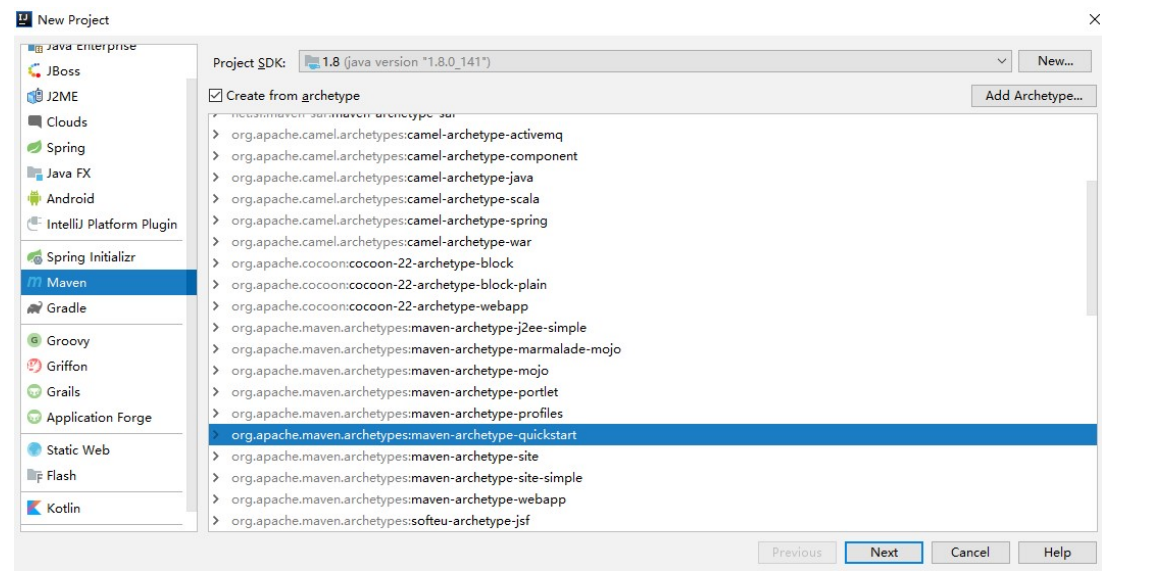Viewport: 1154px width, 581px height.
Task: Click the Clouds icon in sidebar
Action: pos(35,122)
